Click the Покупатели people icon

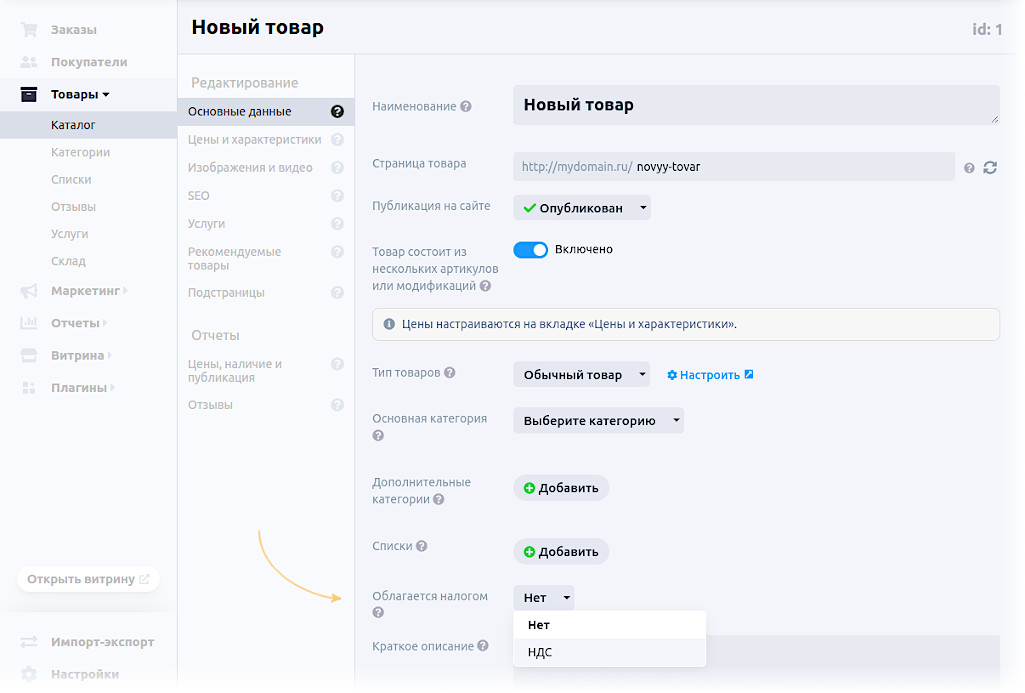click(29, 62)
